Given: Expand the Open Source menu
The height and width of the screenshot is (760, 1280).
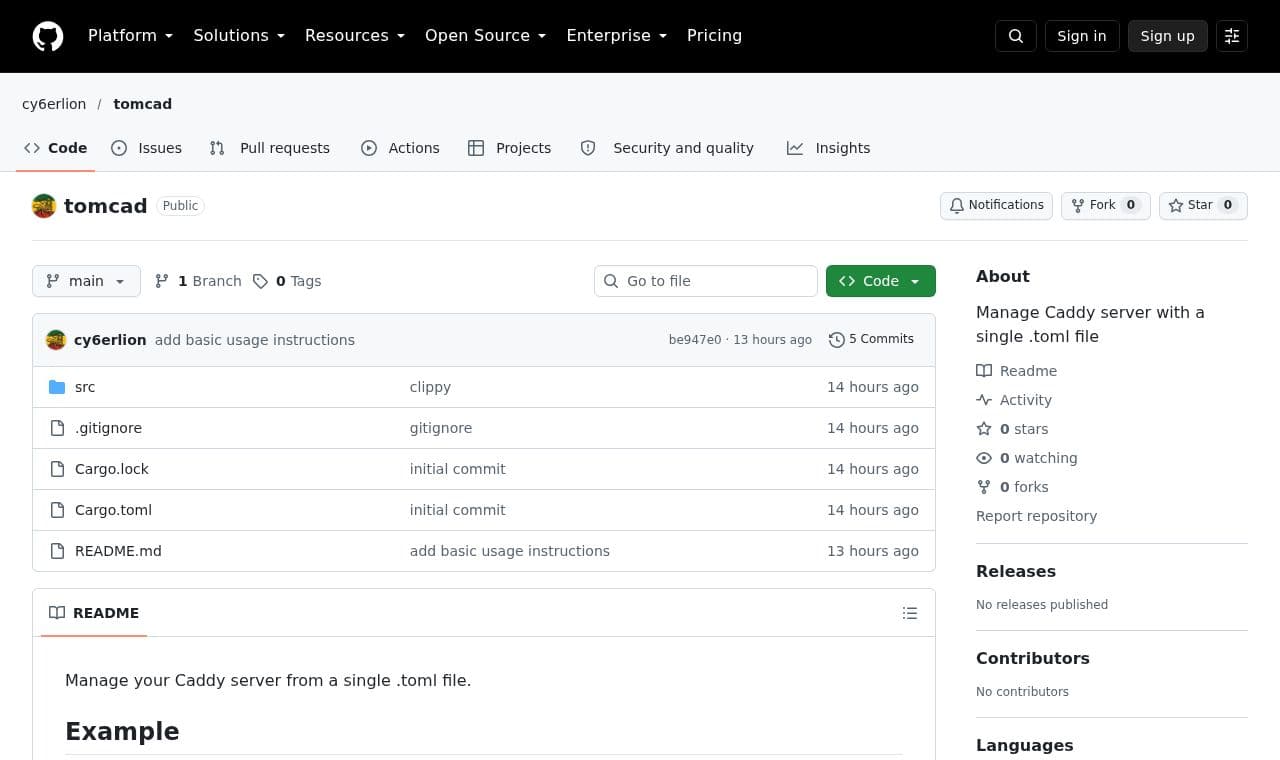Looking at the screenshot, I should coord(486,36).
